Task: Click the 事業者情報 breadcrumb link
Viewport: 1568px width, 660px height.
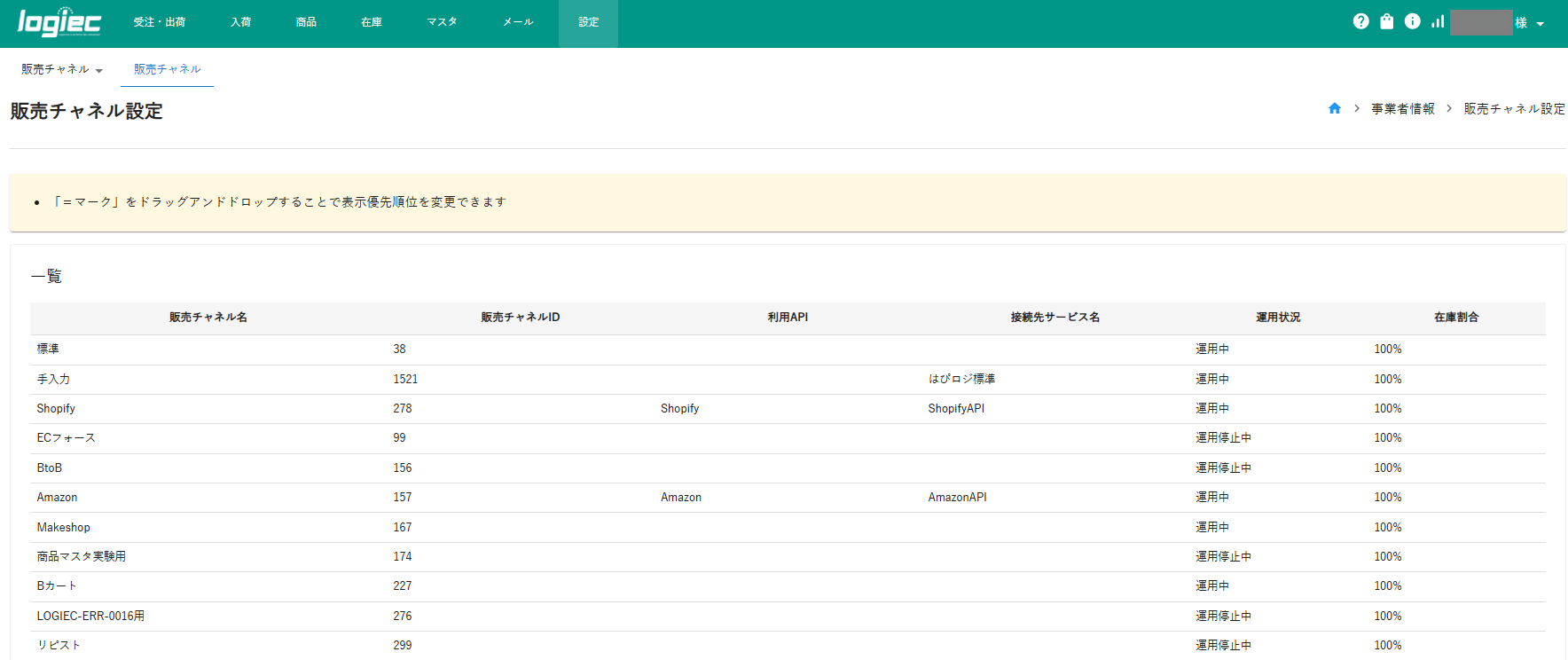Action: (x=1402, y=108)
